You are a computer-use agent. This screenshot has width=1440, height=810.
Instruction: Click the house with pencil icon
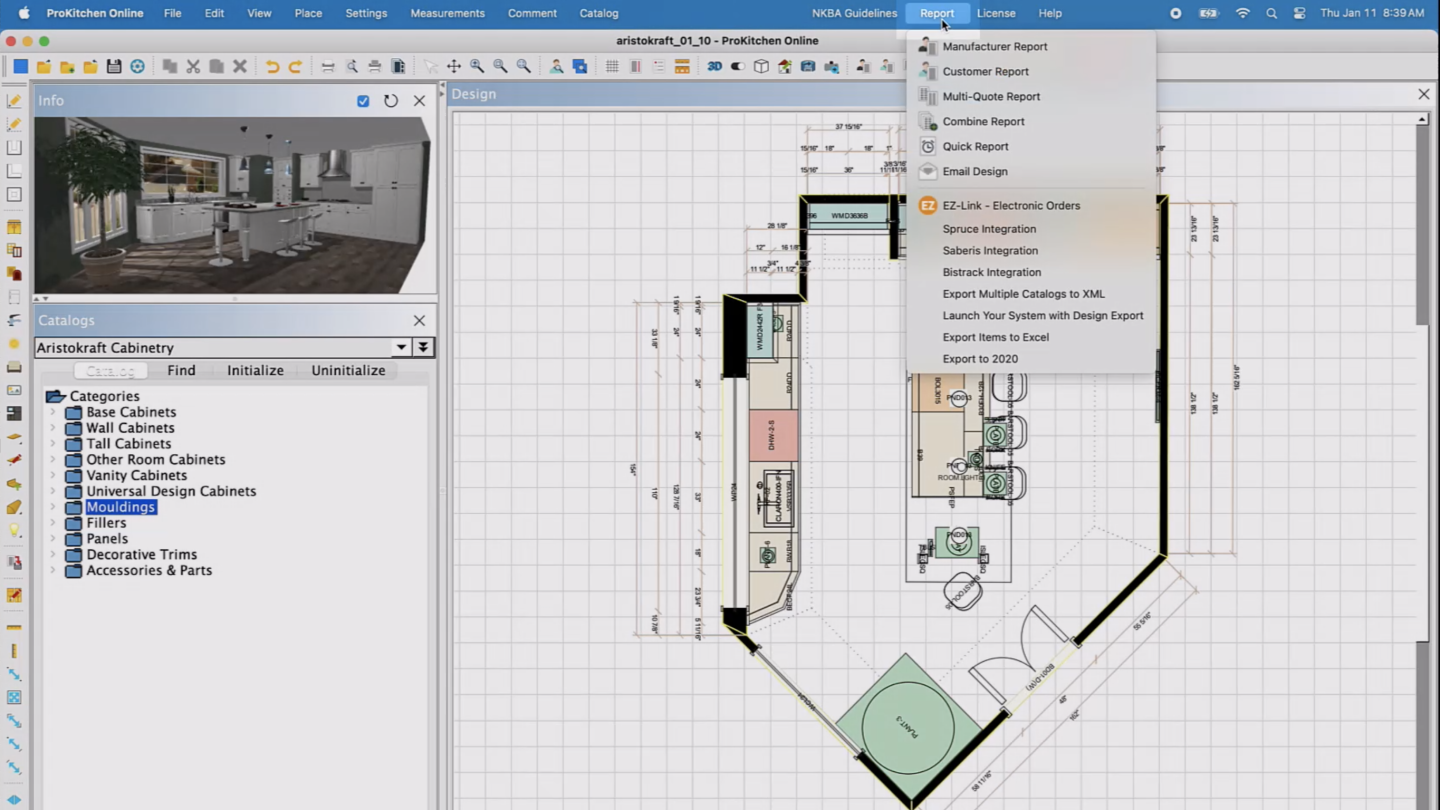tap(784, 66)
